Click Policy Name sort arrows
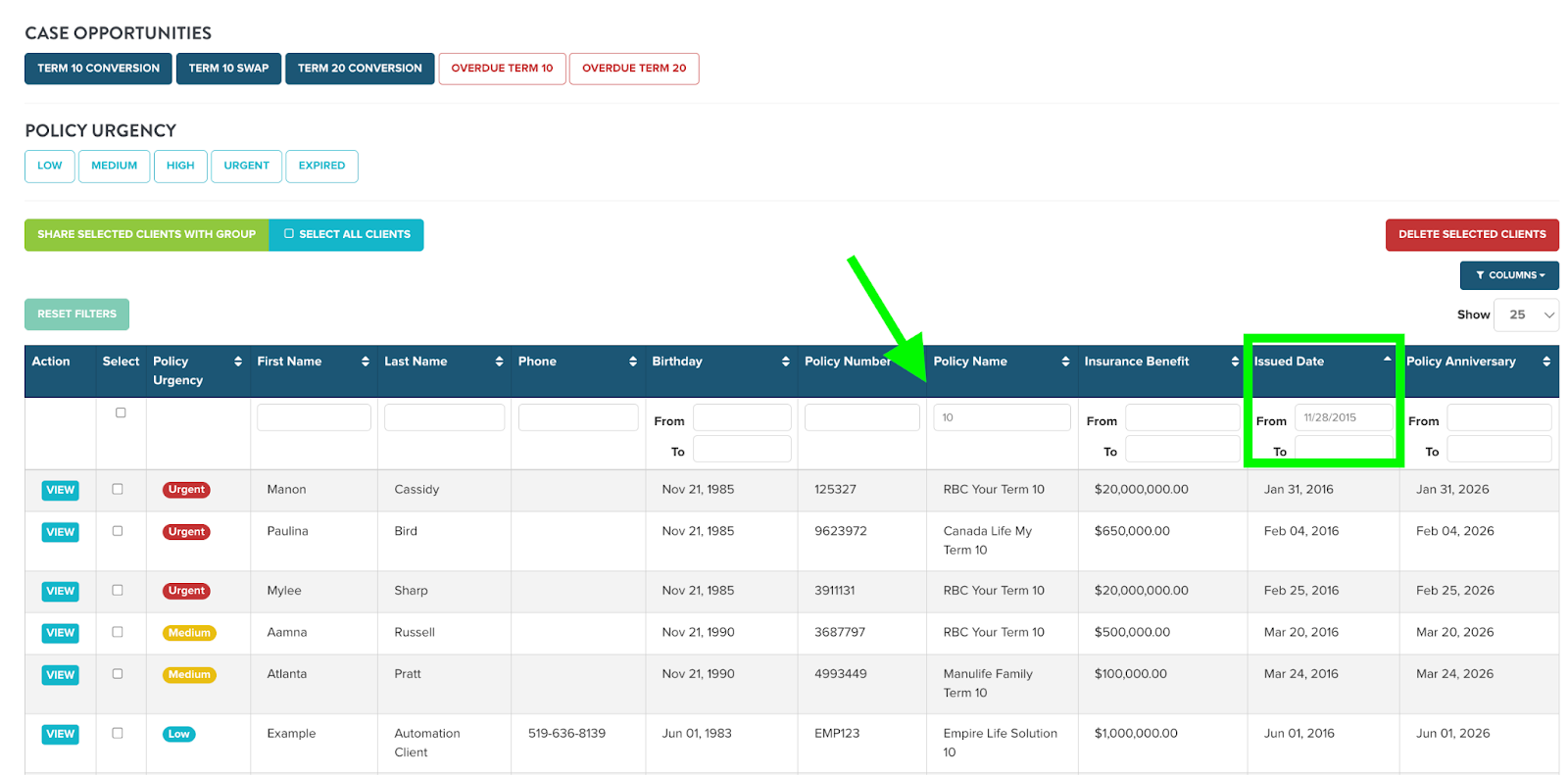Screen dimensions: 1568x775 (x=1065, y=362)
